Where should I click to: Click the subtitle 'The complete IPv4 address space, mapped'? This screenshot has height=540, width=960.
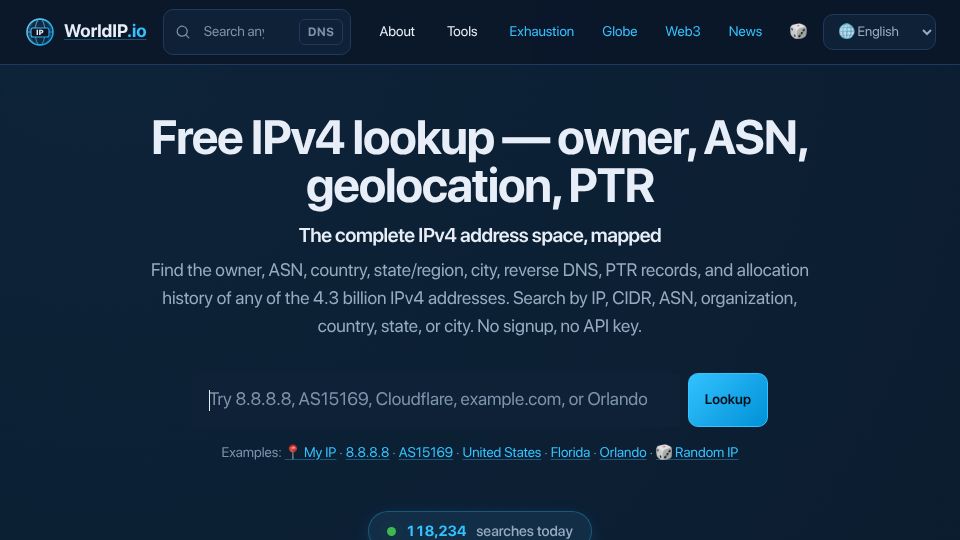(x=480, y=236)
